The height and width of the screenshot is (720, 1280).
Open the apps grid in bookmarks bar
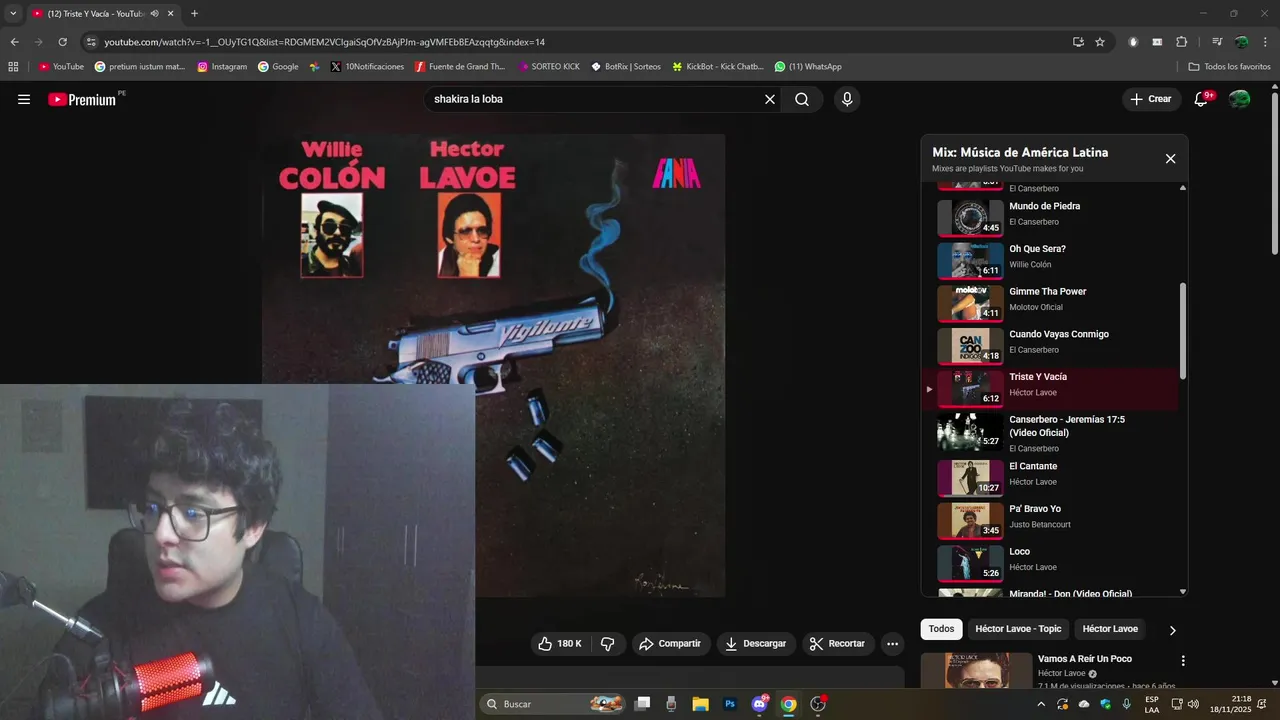point(13,67)
